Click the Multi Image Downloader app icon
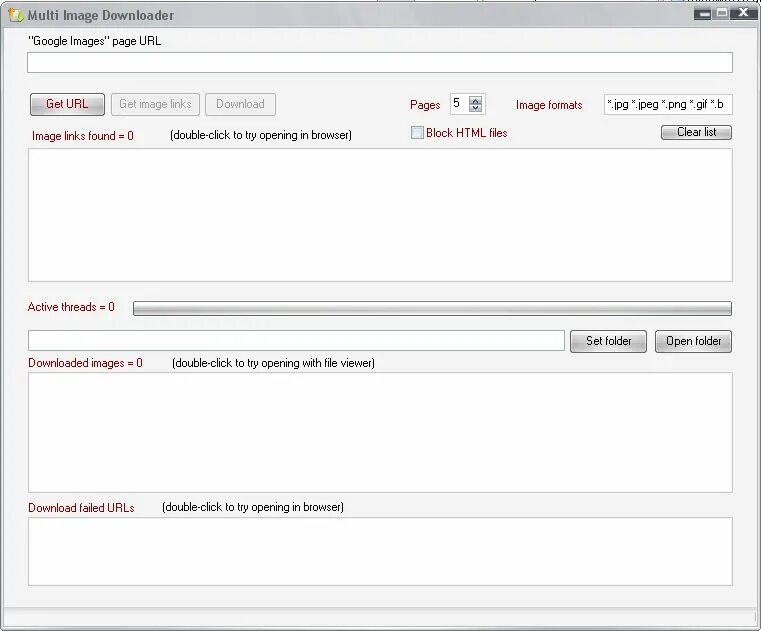The image size is (761, 631). pos(16,16)
